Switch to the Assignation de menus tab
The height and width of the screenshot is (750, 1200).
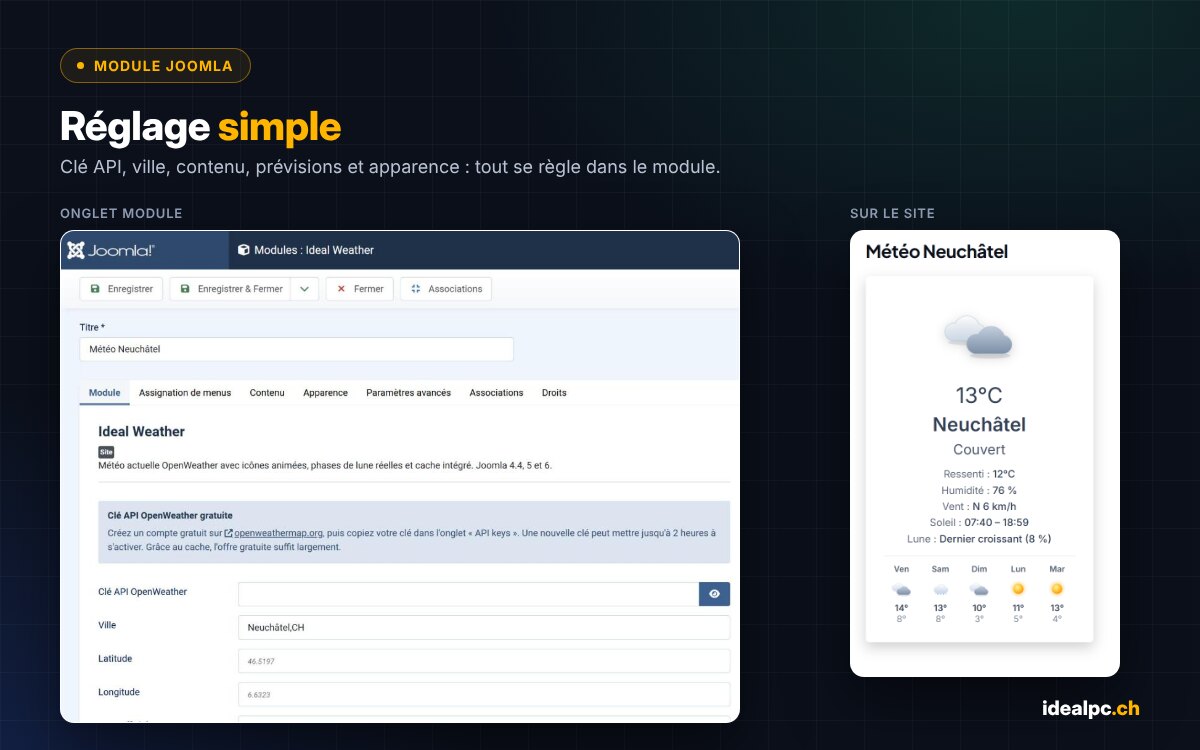click(185, 393)
